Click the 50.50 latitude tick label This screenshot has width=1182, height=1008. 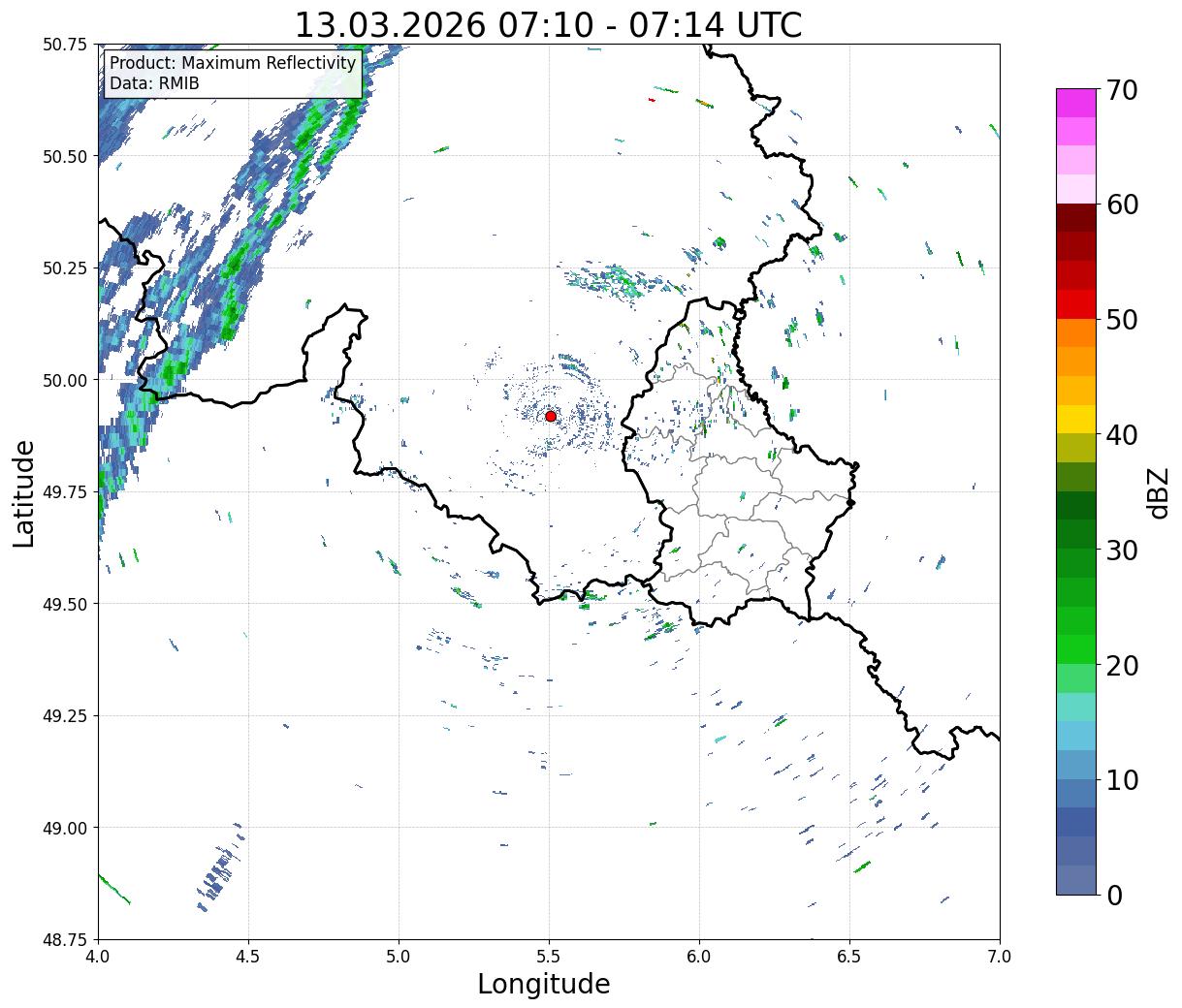[x=66, y=156]
